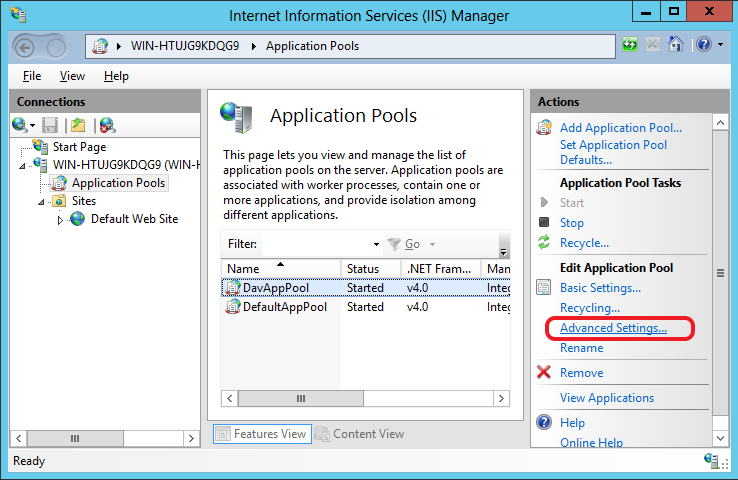Expand breadcrumb arrow after WIN-HTUJG9KDQG9
The image size is (738, 480).
(x=254, y=46)
